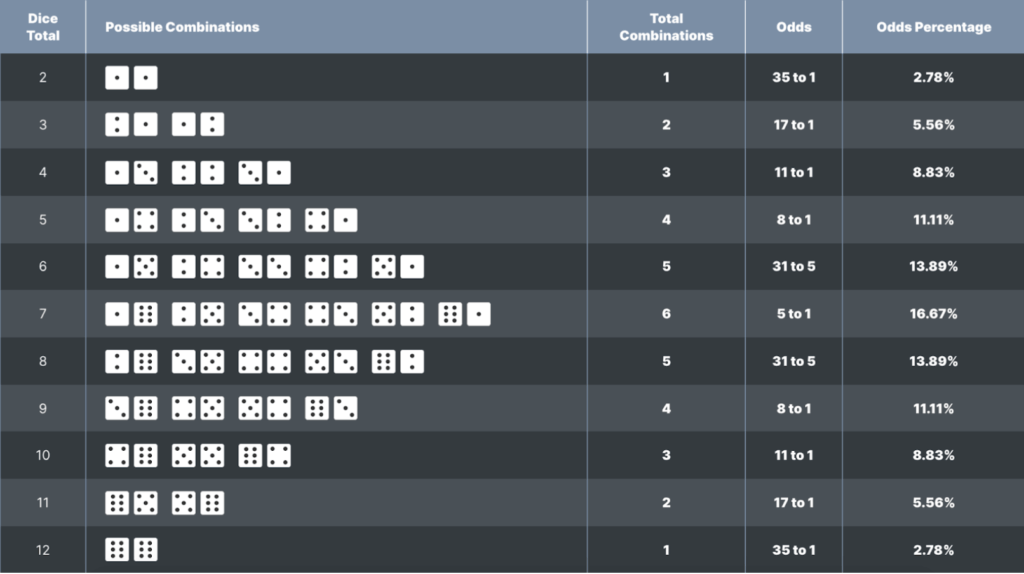Select the Total Combinations column header
This screenshot has height=574, width=1024.
tap(666, 27)
